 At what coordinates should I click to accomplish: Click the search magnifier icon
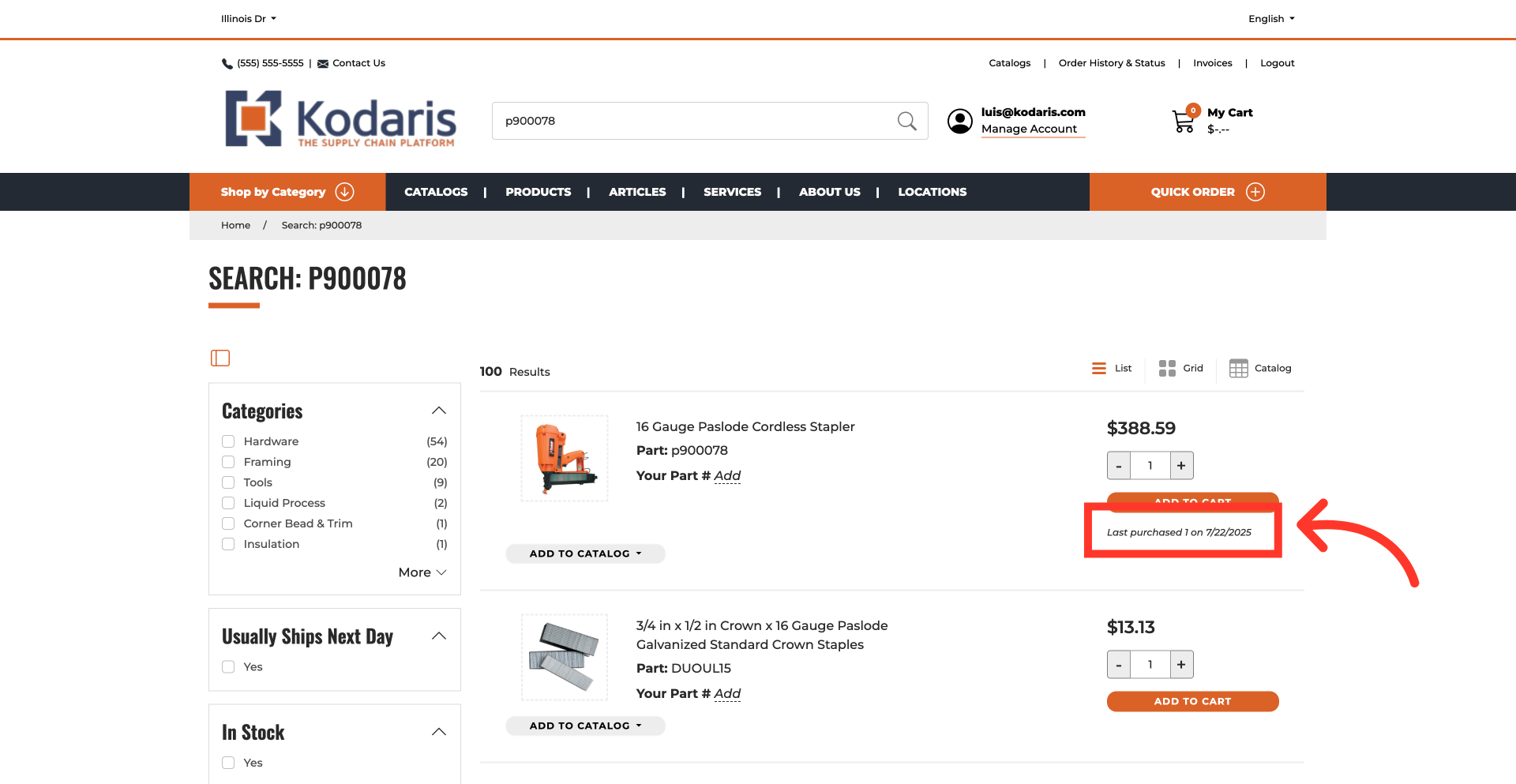tap(906, 121)
